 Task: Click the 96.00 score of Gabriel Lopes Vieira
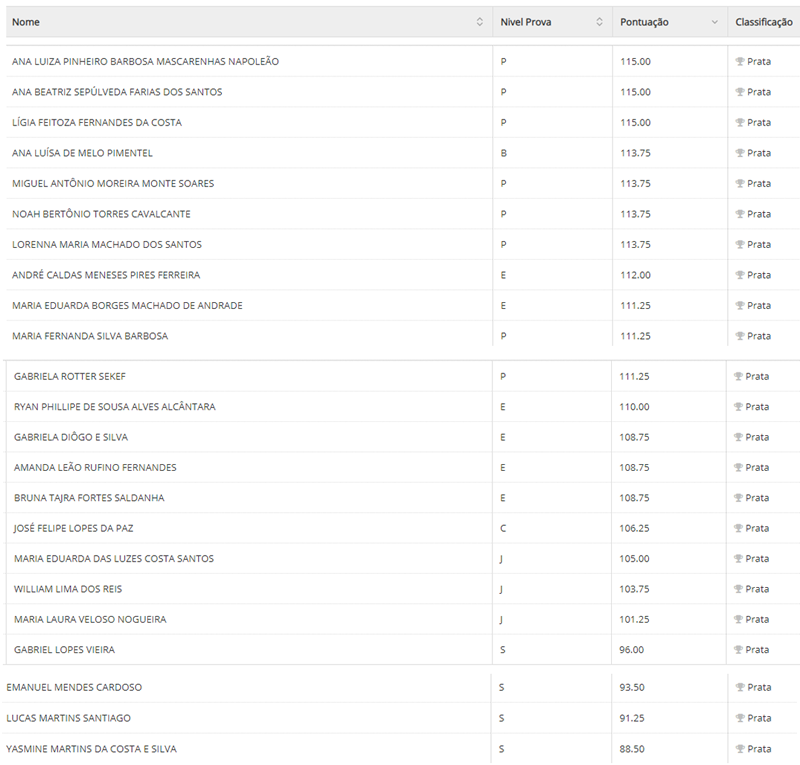(632, 650)
